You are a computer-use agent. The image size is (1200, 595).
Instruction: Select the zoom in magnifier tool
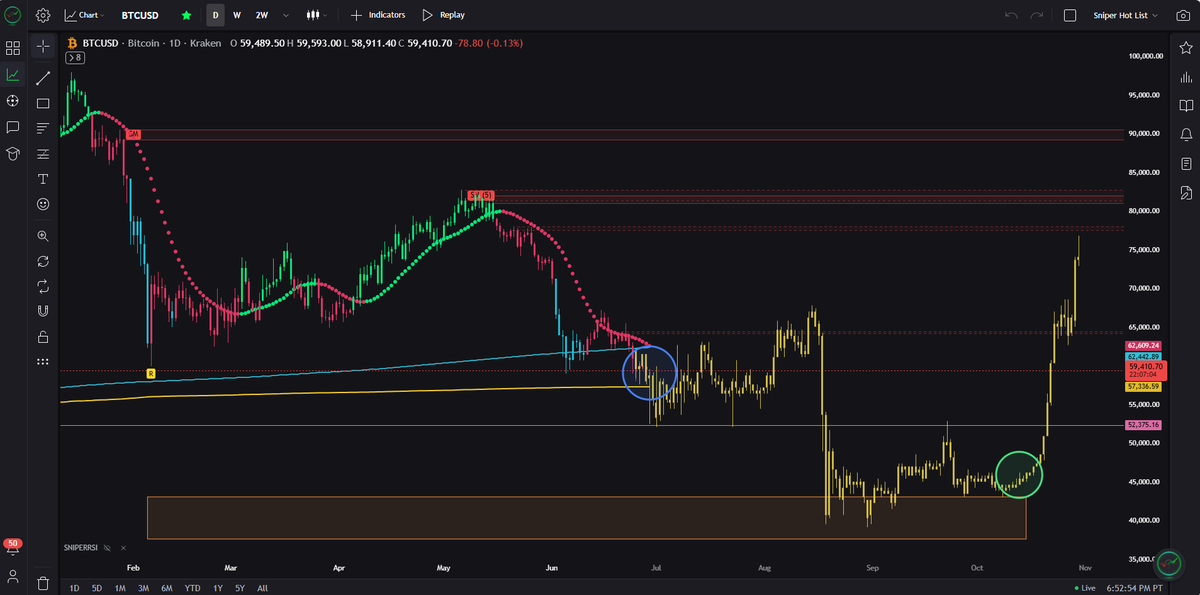43,236
